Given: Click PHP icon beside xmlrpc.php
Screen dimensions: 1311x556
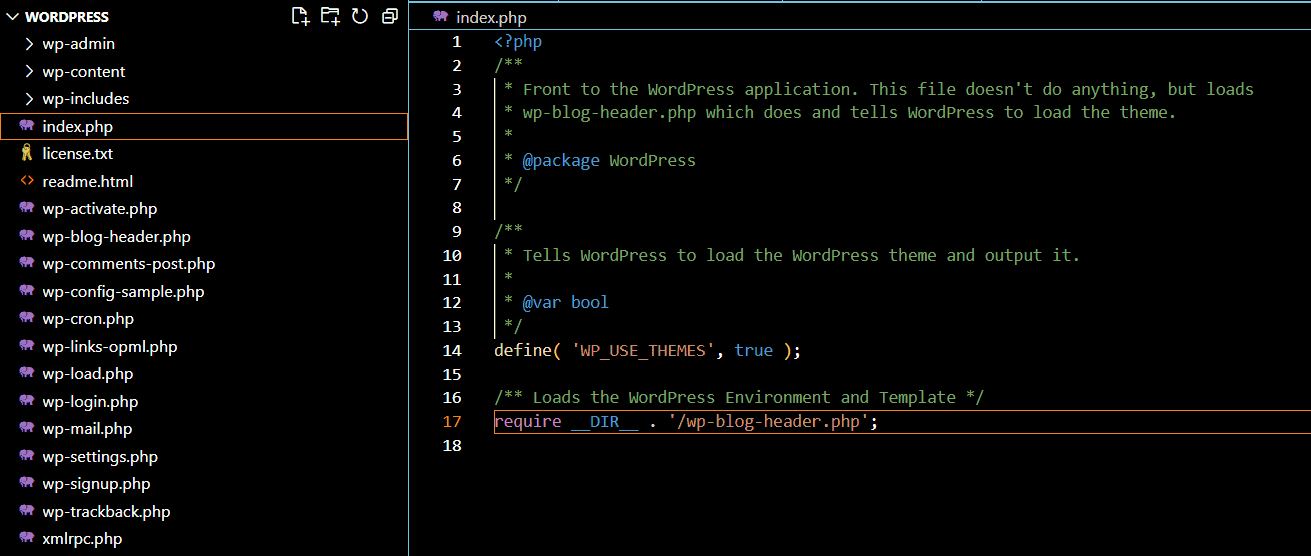Looking at the screenshot, I should tap(27, 539).
